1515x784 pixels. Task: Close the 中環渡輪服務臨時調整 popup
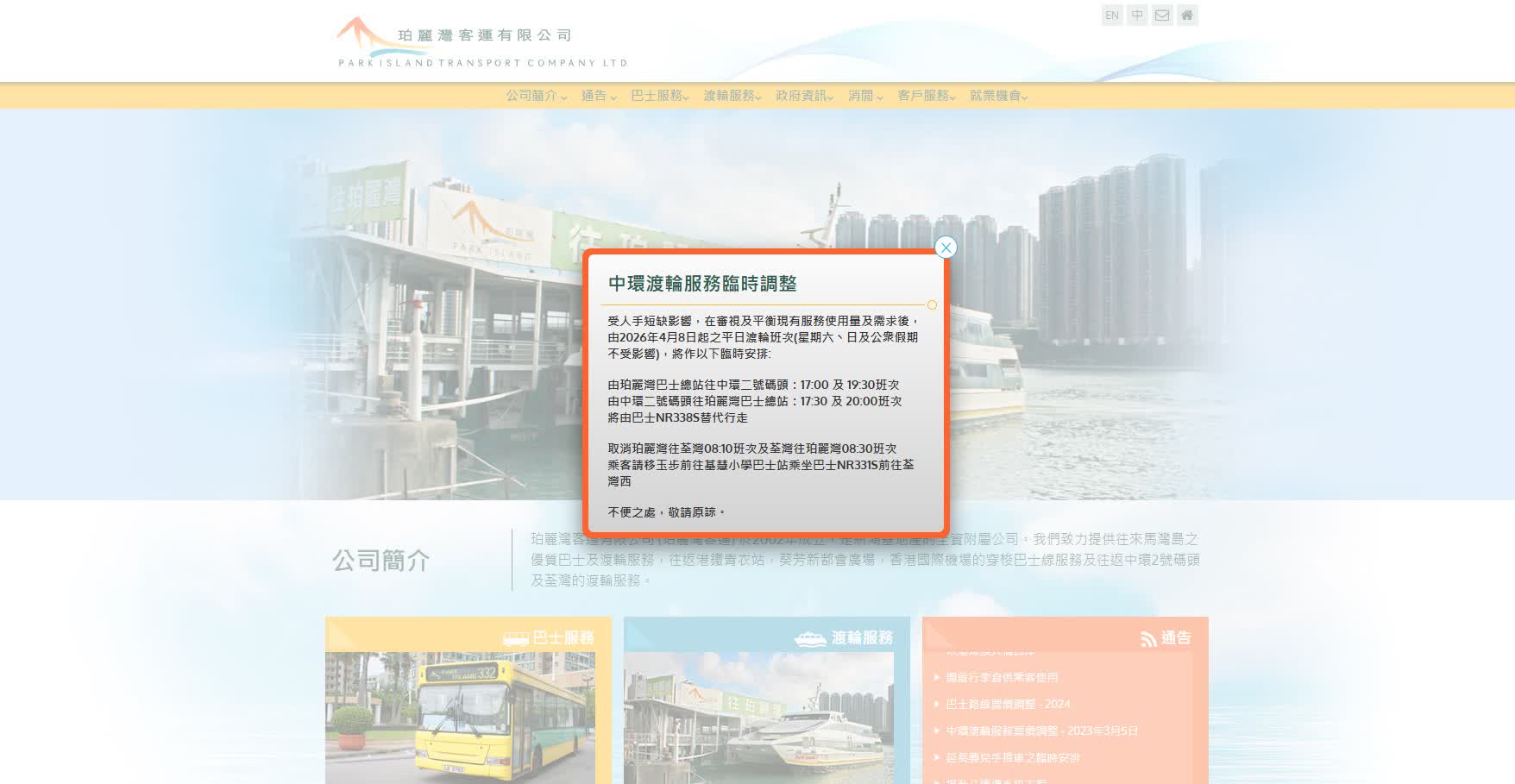pyautogui.click(x=946, y=248)
